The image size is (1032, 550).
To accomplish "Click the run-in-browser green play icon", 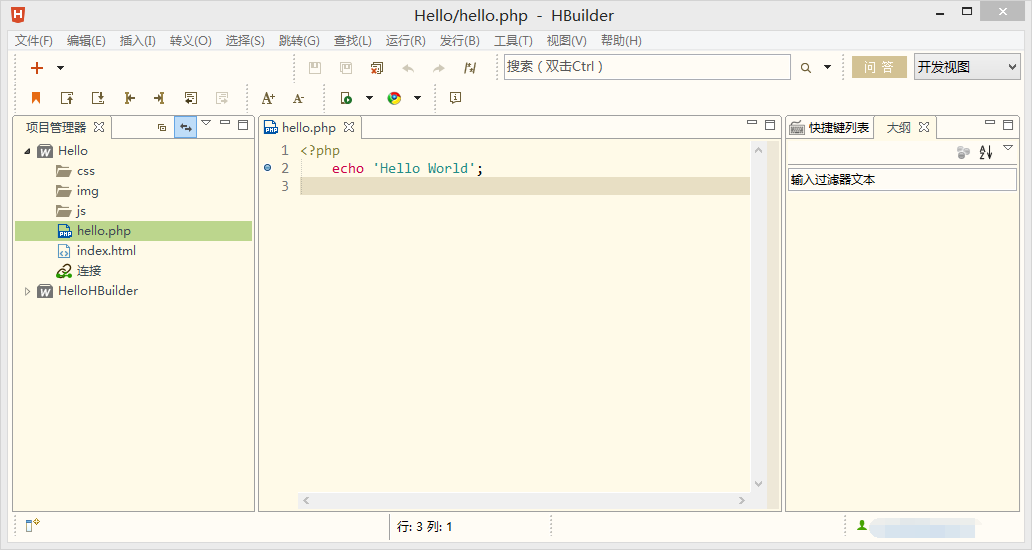I will pyautogui.click(x=346, y=98).
